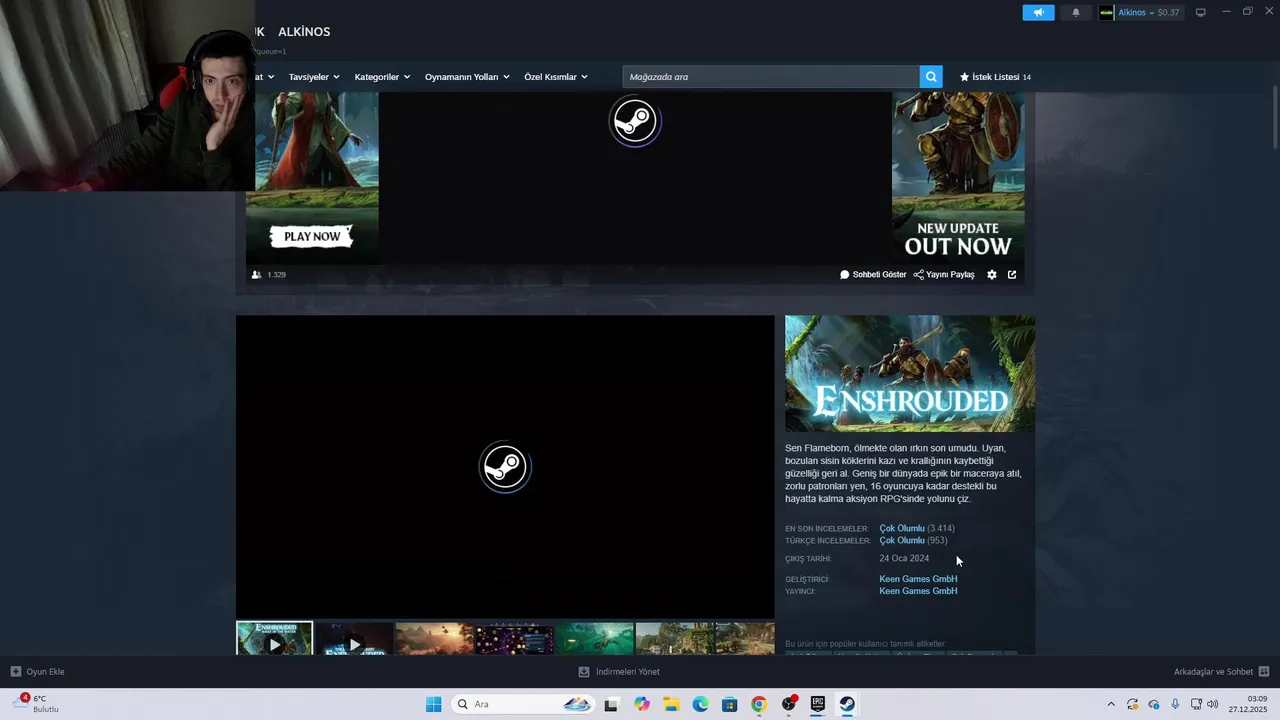The height and width of the screenshot is (720, 1280).
Task: Focus the Mağazada ara search field
Action: [x=771, y=77]
